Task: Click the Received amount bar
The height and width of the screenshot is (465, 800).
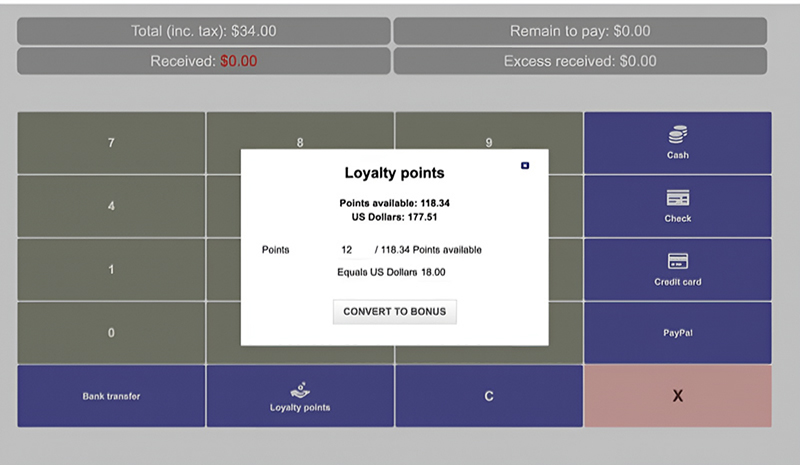Action: [204, 61]
